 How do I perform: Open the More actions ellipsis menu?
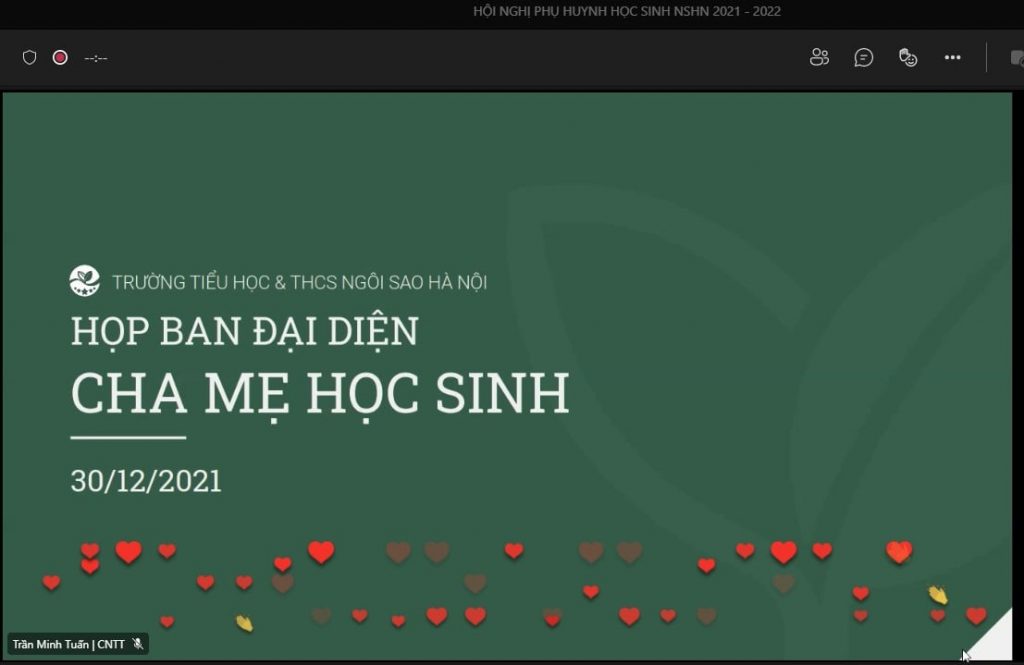(952, 57)
